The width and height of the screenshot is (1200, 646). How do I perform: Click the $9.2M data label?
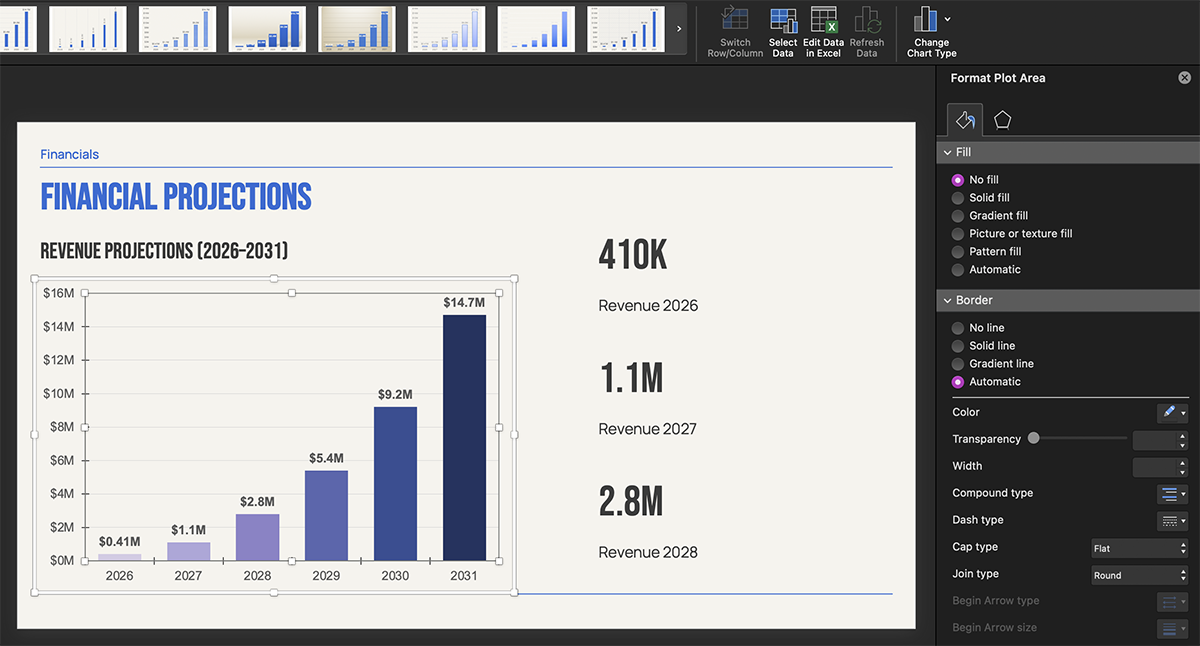(395, 394)
